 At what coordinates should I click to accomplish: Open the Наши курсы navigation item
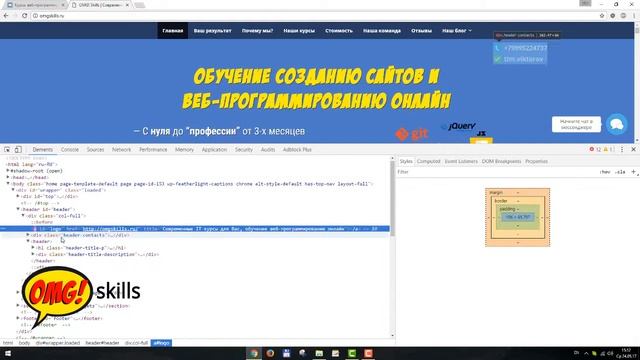(299, 31)
